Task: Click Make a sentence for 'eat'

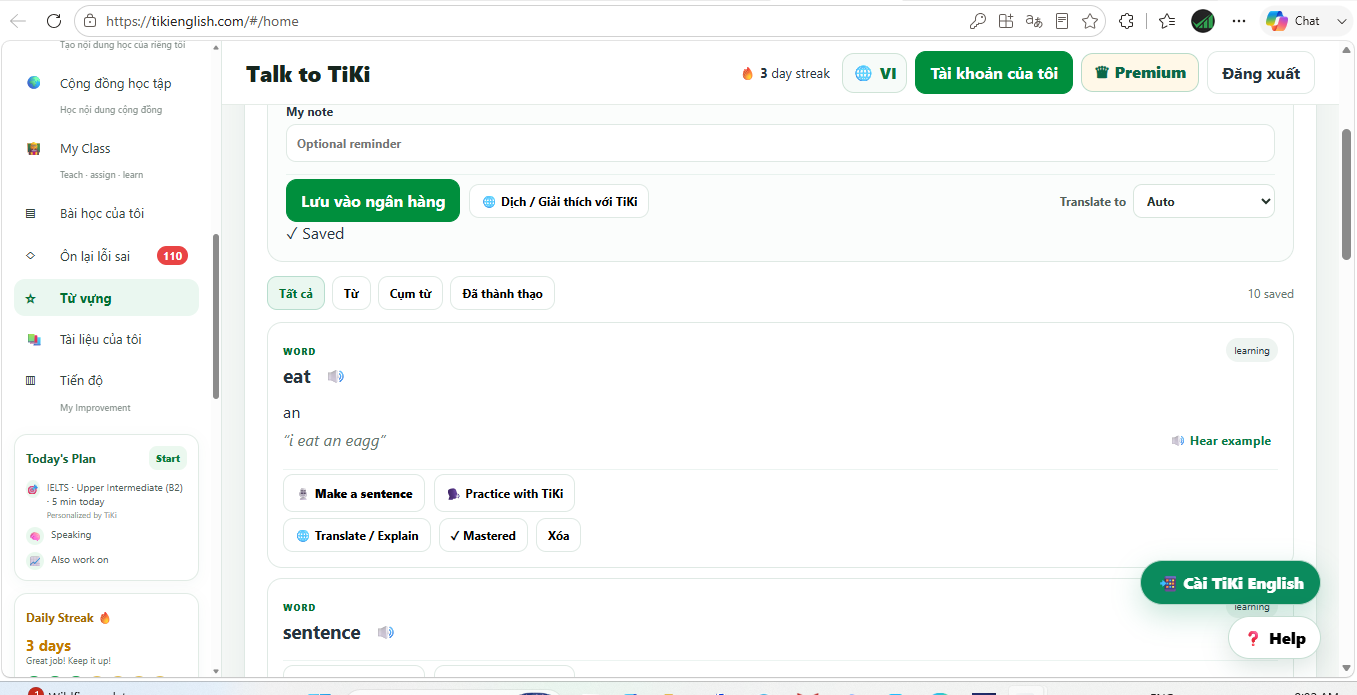Action: [354, 493]
